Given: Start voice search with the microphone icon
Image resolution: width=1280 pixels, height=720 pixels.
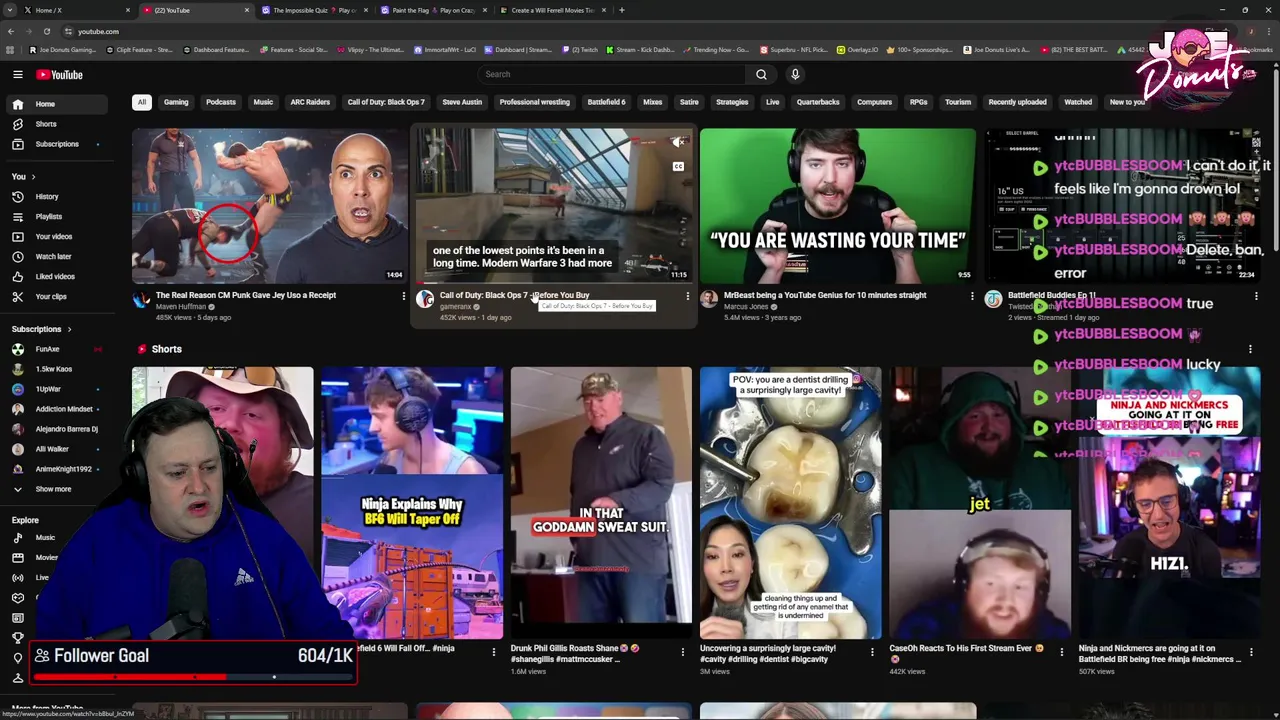Looking at the screenshot, I should 795,74.
